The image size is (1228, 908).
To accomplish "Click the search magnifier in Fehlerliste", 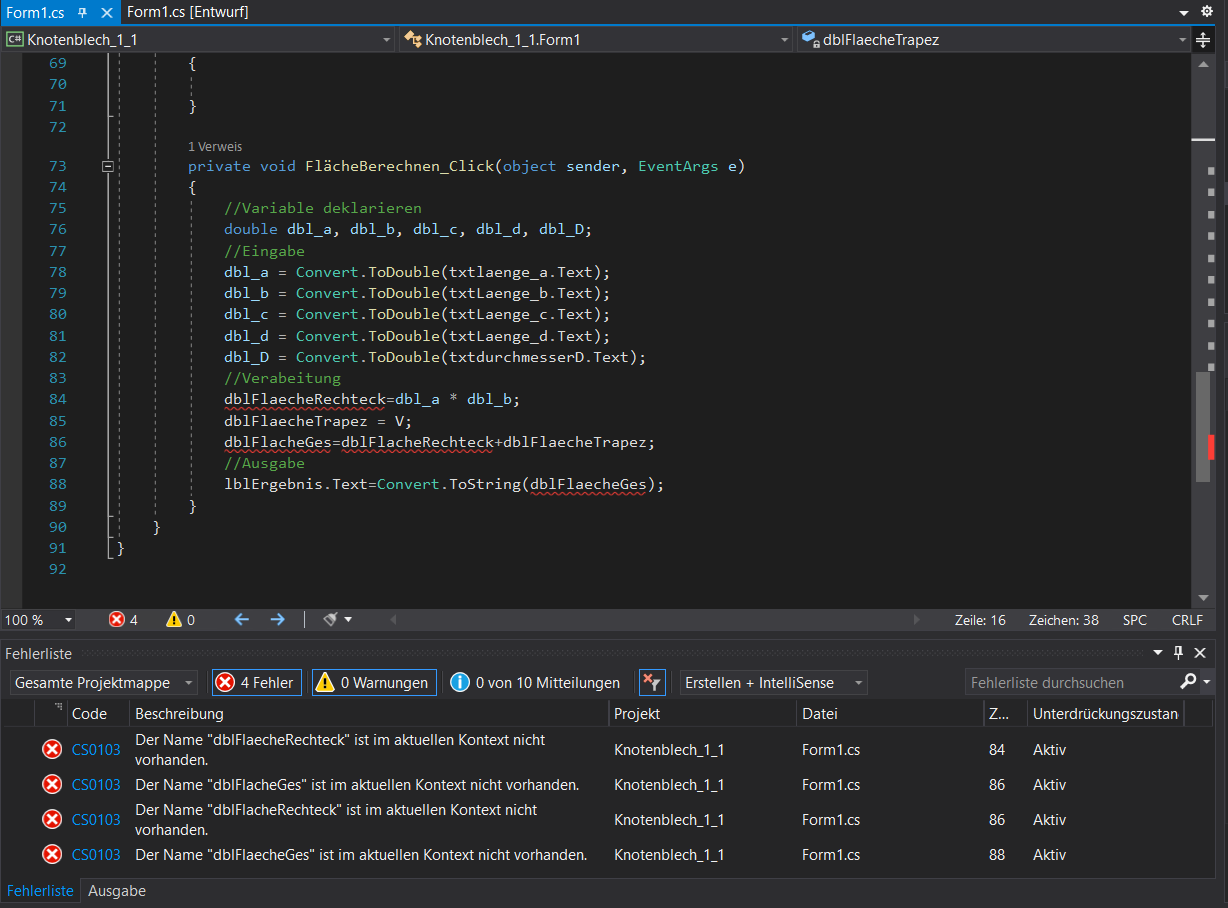I will click(1188, 682).
